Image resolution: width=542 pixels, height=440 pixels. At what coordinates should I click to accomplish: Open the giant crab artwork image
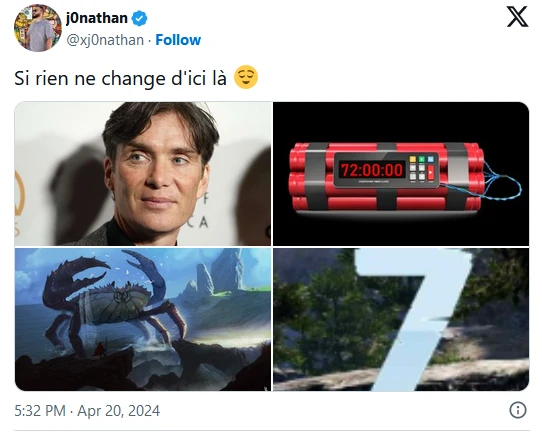143,319
